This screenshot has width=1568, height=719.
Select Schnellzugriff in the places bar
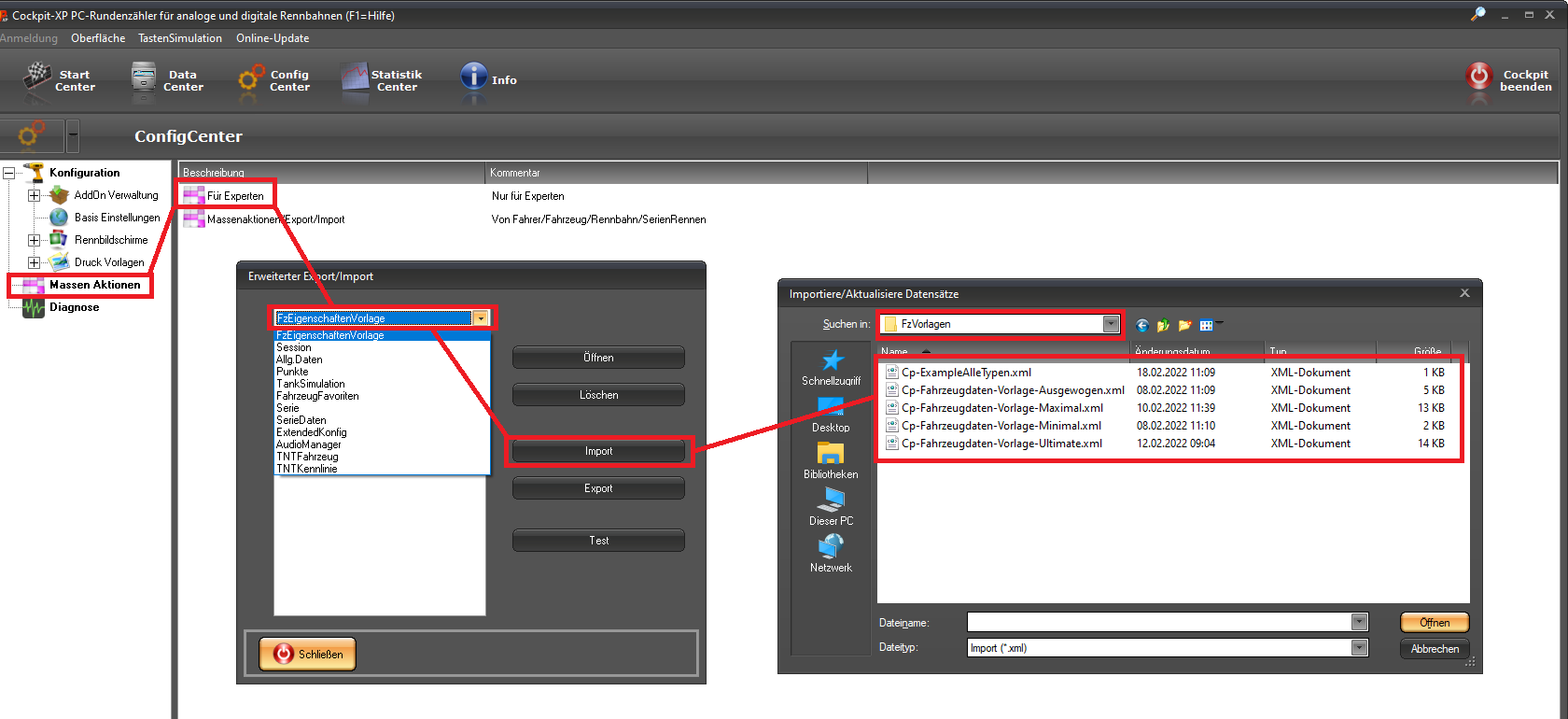click(x=831, y=368)
